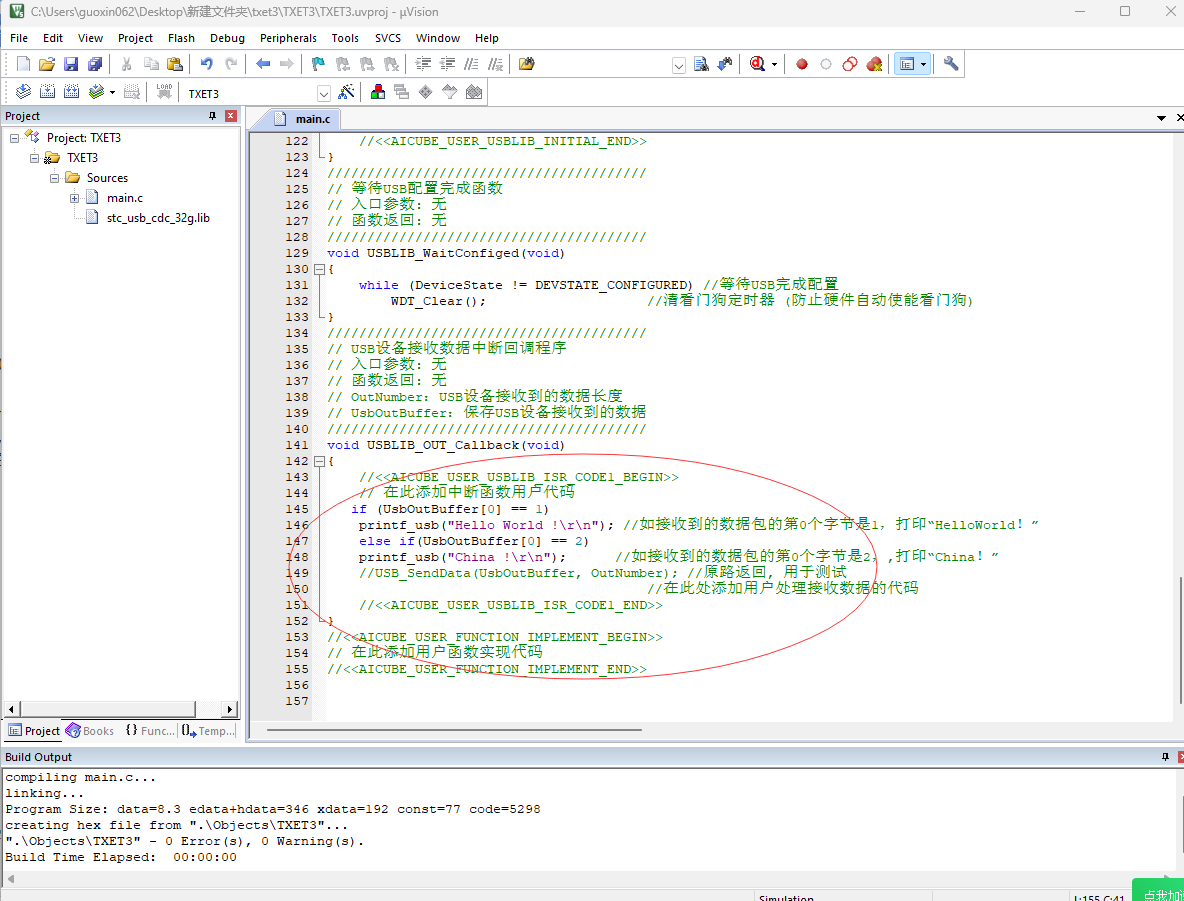Collapse the Sources group node
Viewport: 1184px width, 901px height.
(x=54, y=178)
